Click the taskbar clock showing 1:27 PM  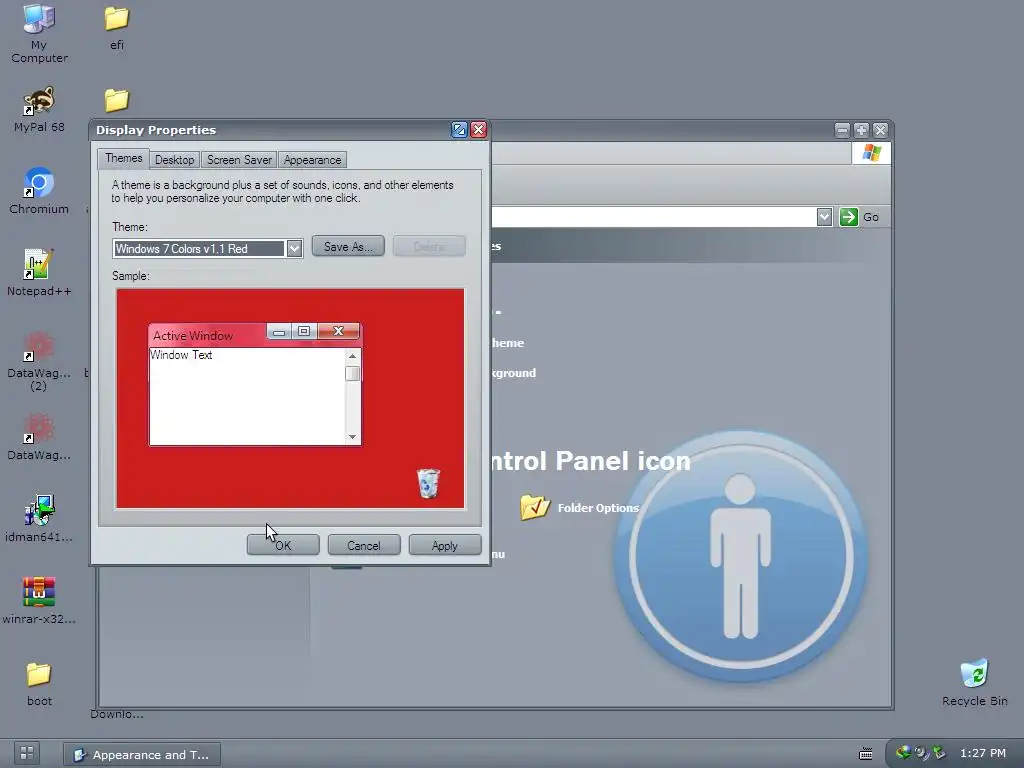point(983,753)
